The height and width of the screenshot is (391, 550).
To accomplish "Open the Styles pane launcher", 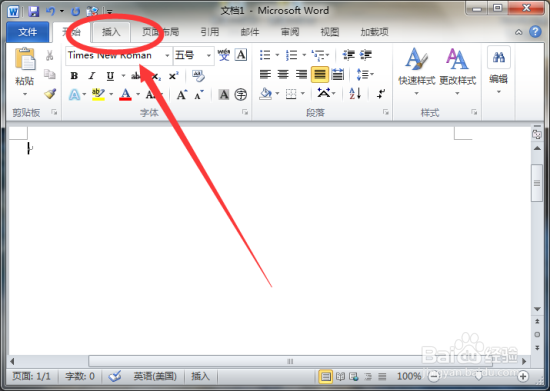I will 474,112.
